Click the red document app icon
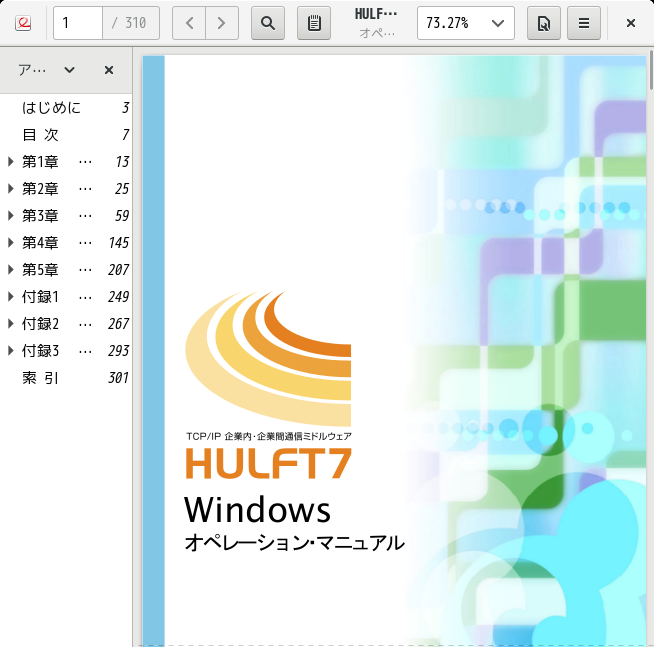The width and height of the screenshot is (654, 647). (23, 23)
